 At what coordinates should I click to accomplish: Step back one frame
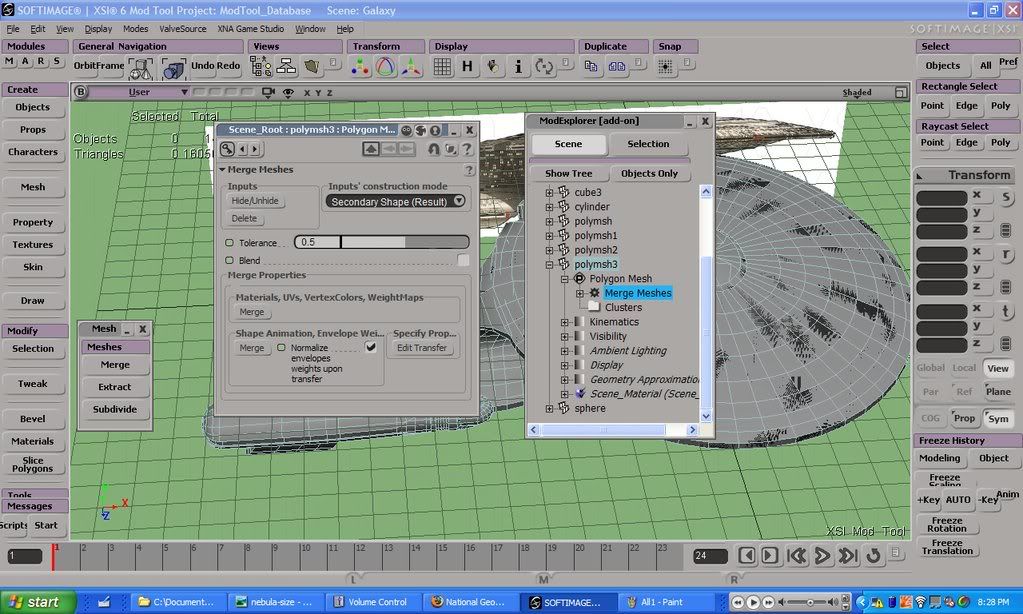746,555
